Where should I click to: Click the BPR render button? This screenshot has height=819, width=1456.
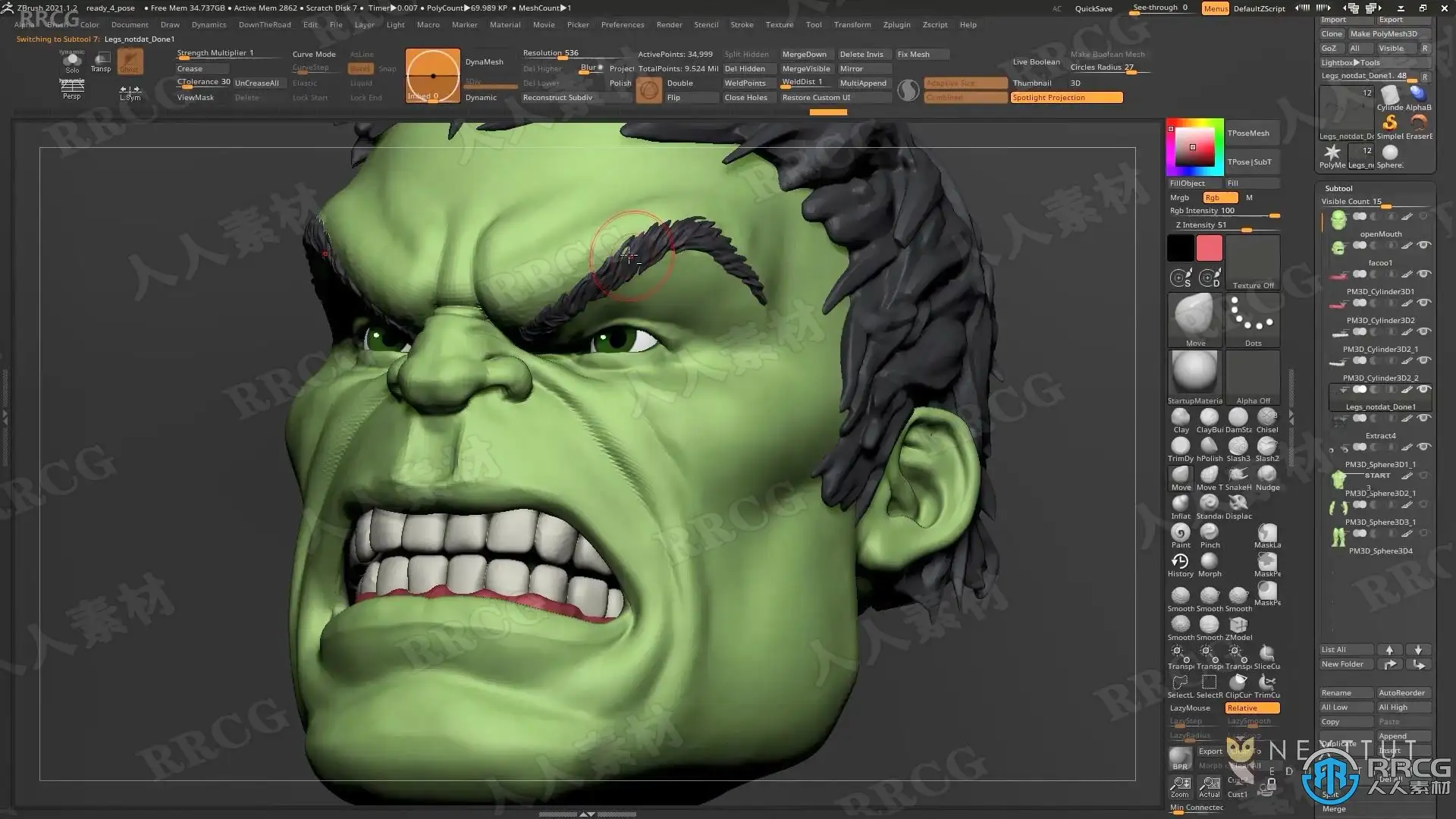1180,758
